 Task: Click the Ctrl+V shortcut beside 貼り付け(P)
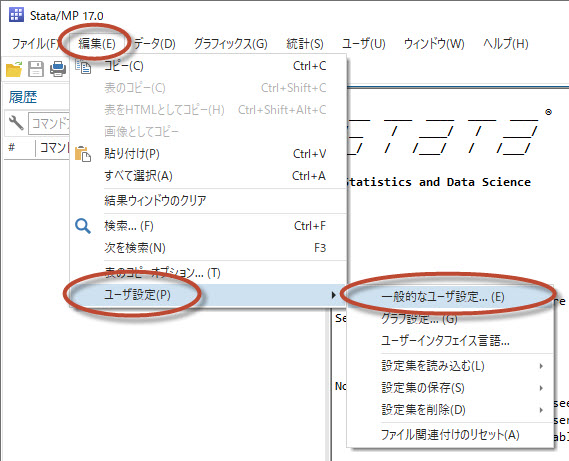309,154
